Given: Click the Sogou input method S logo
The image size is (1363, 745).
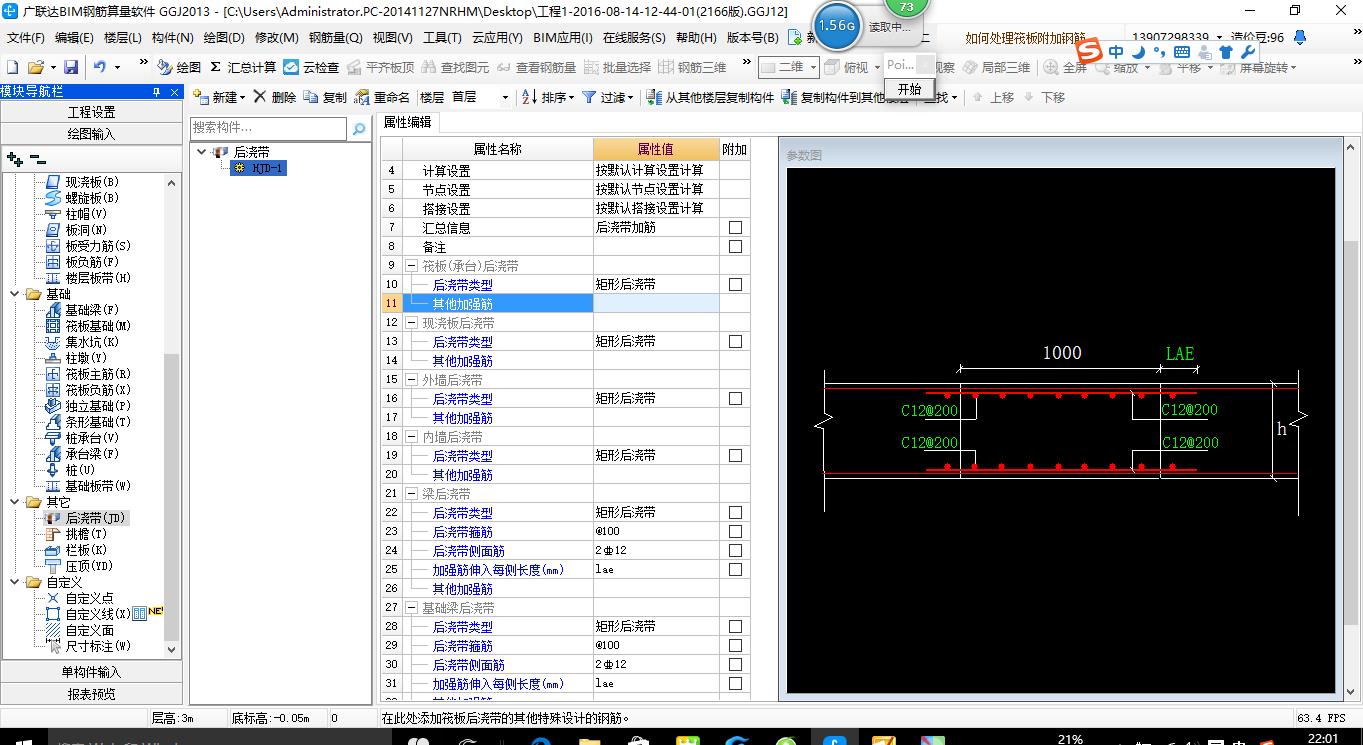Looking at the screenshot, I should click(x=1089, y=51).
